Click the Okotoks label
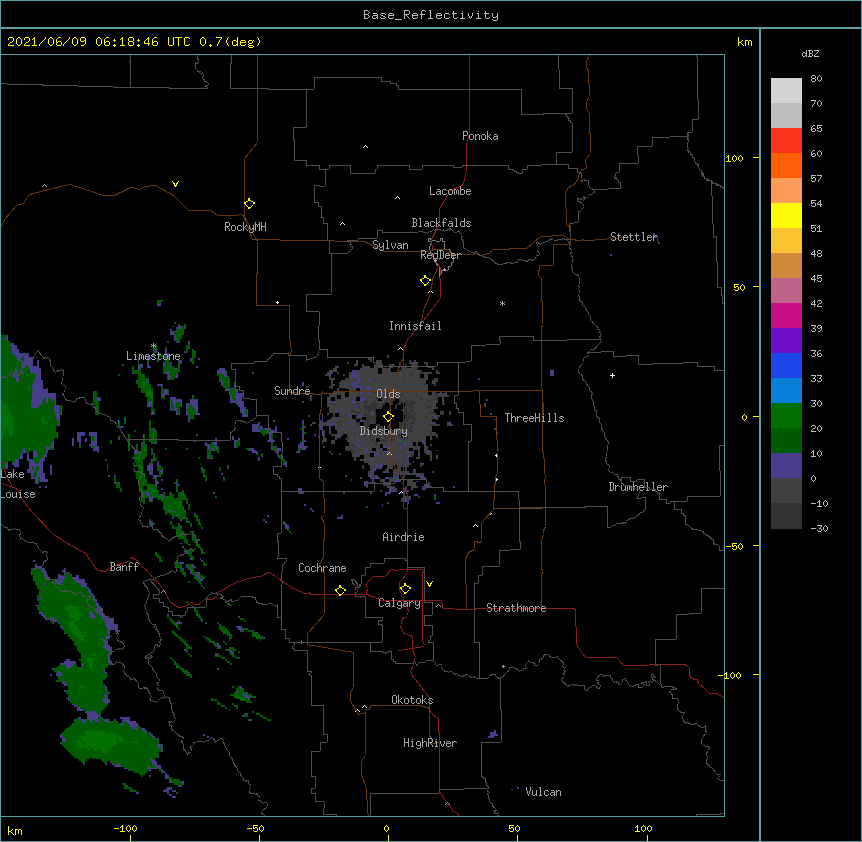 [x=412, y=700]
